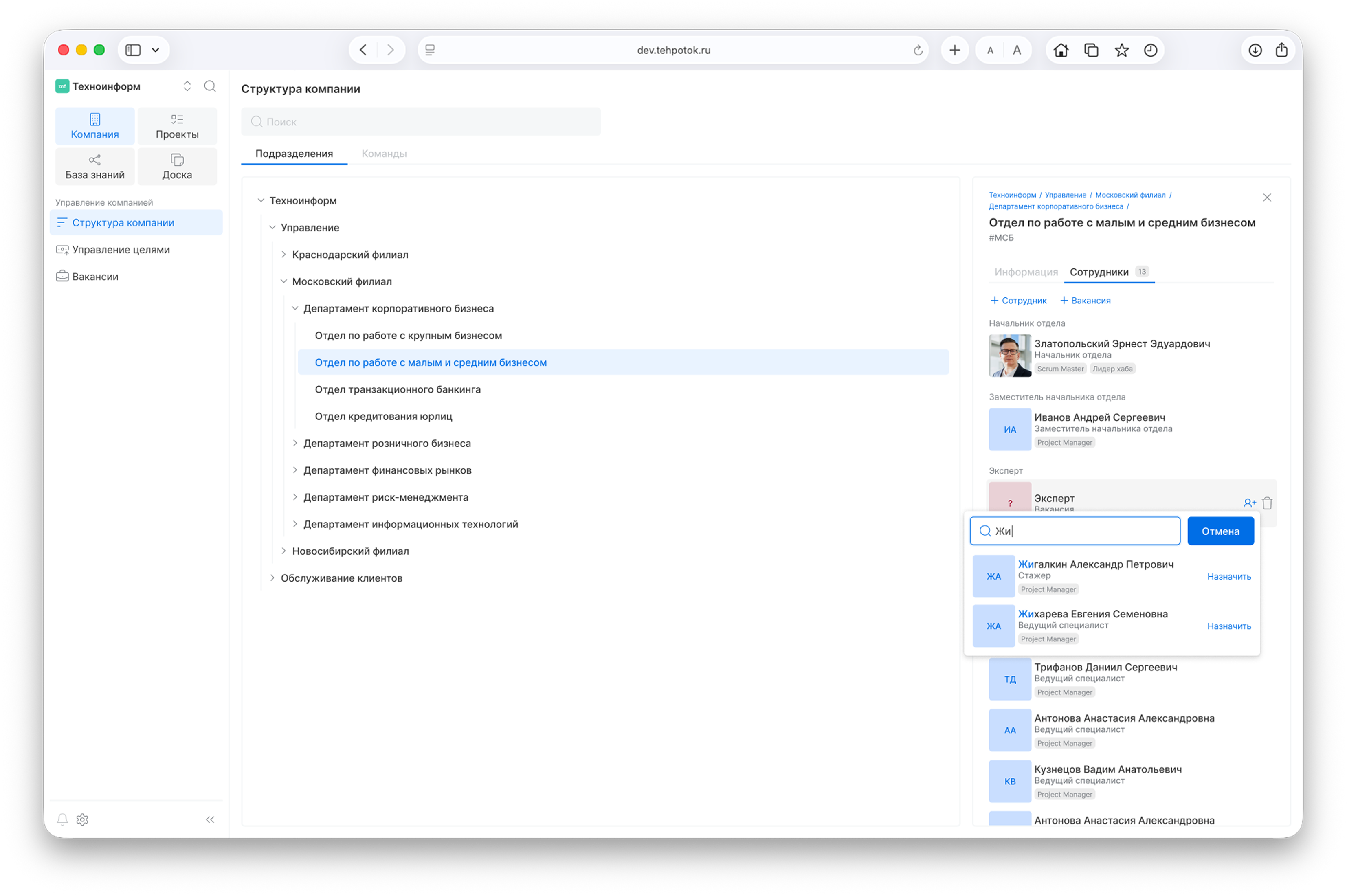Switch to the Информация tab

pos(1026,272)
